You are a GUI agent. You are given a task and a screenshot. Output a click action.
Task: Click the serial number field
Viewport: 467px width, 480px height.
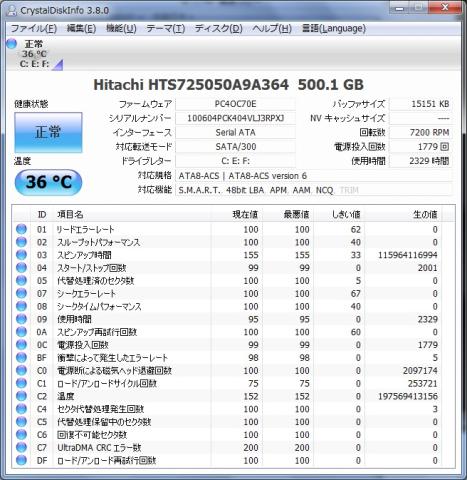coord(235,118)
